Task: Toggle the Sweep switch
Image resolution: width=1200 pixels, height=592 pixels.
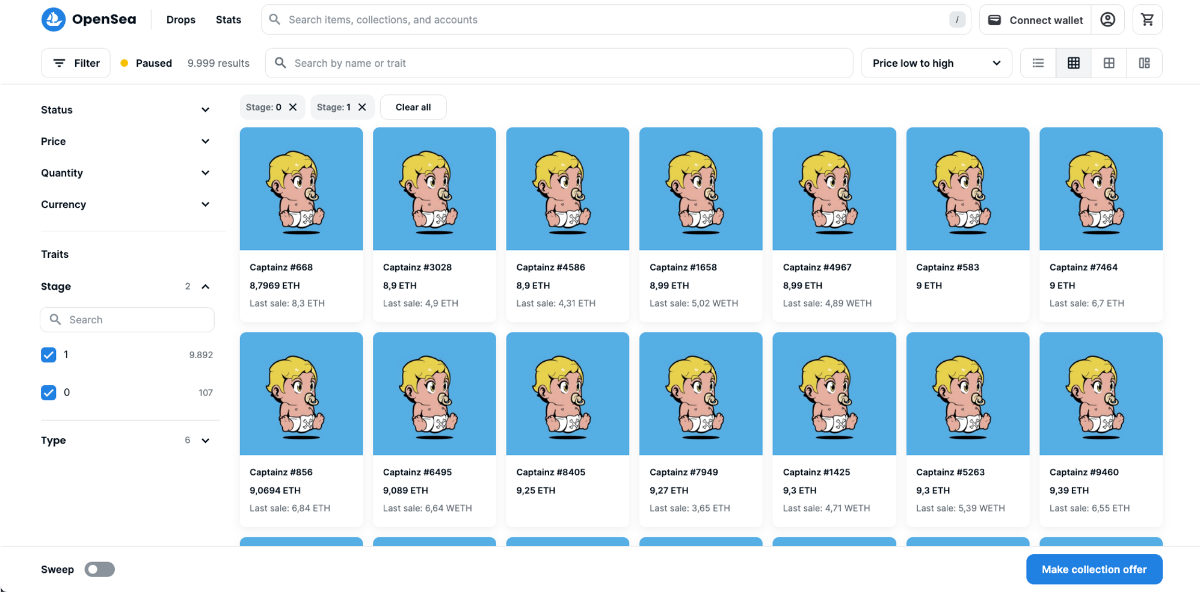Action: 99,569
